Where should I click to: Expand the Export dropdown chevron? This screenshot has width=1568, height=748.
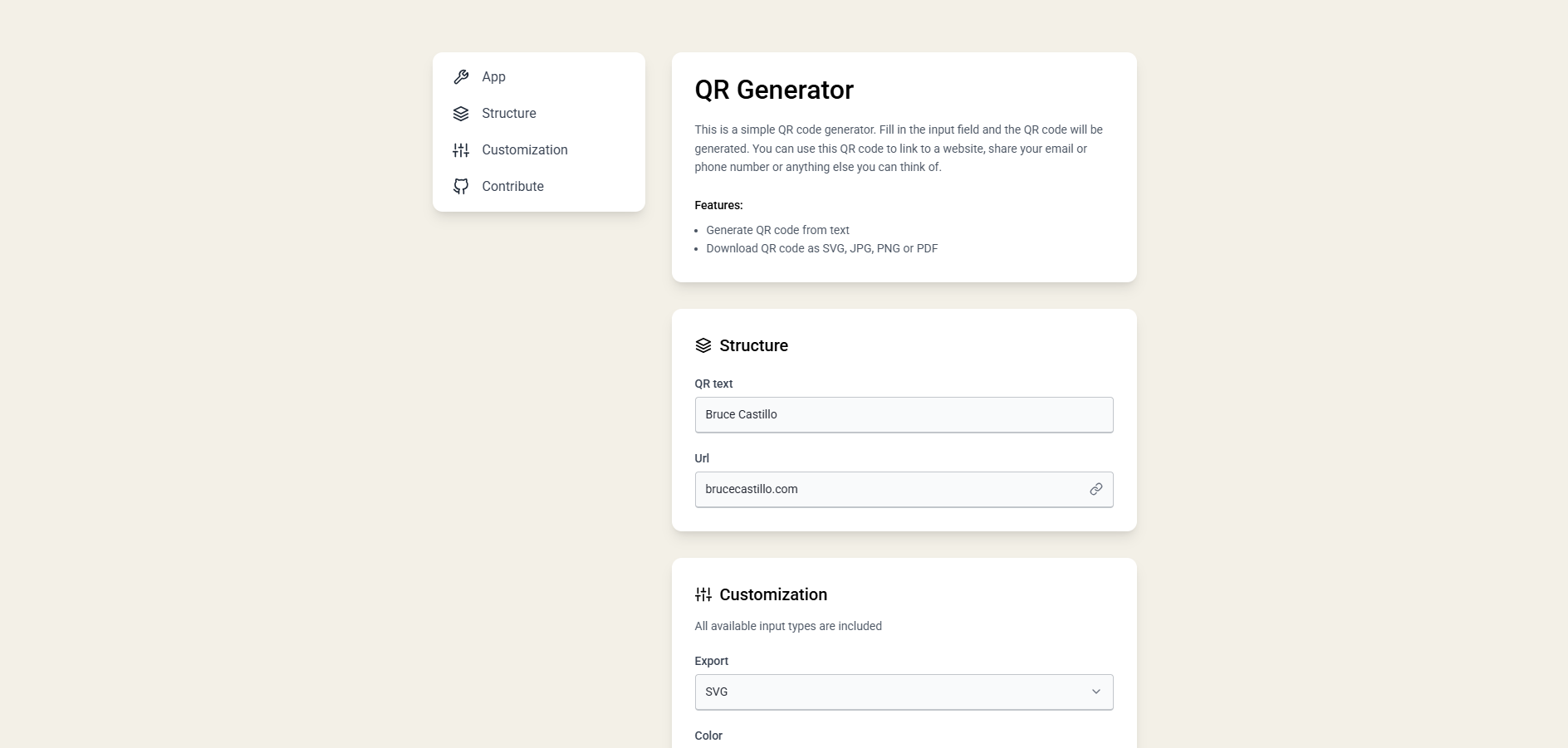click(1096, 692)
